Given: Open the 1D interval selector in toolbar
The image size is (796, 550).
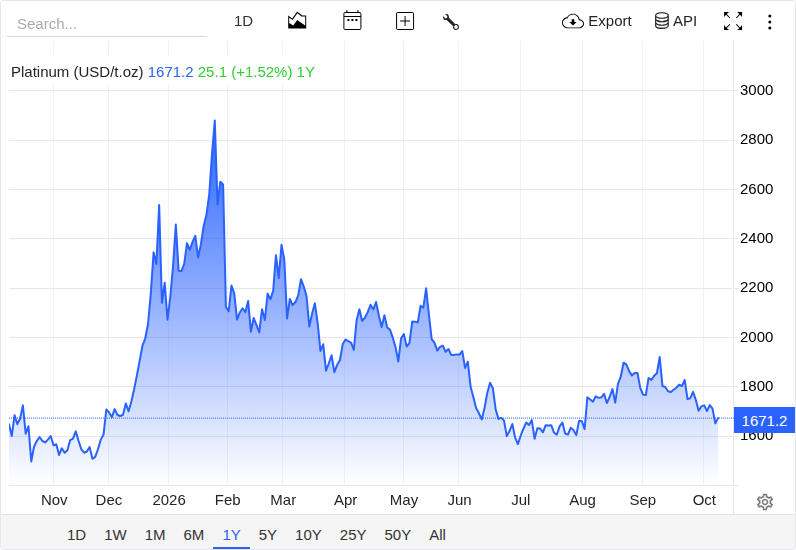Looking at the screenshot, I should click(x=243, y=21).
